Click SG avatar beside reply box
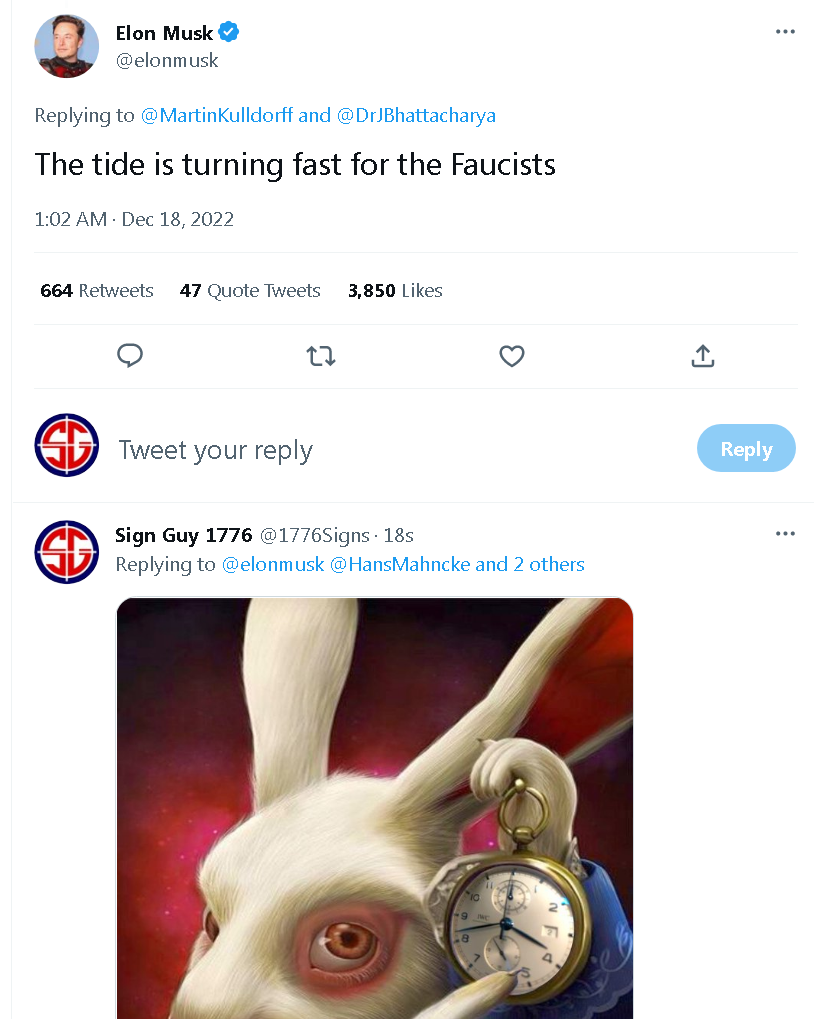Image resolution: width=814 pixels, height=1019 pixels. point(66,445)
